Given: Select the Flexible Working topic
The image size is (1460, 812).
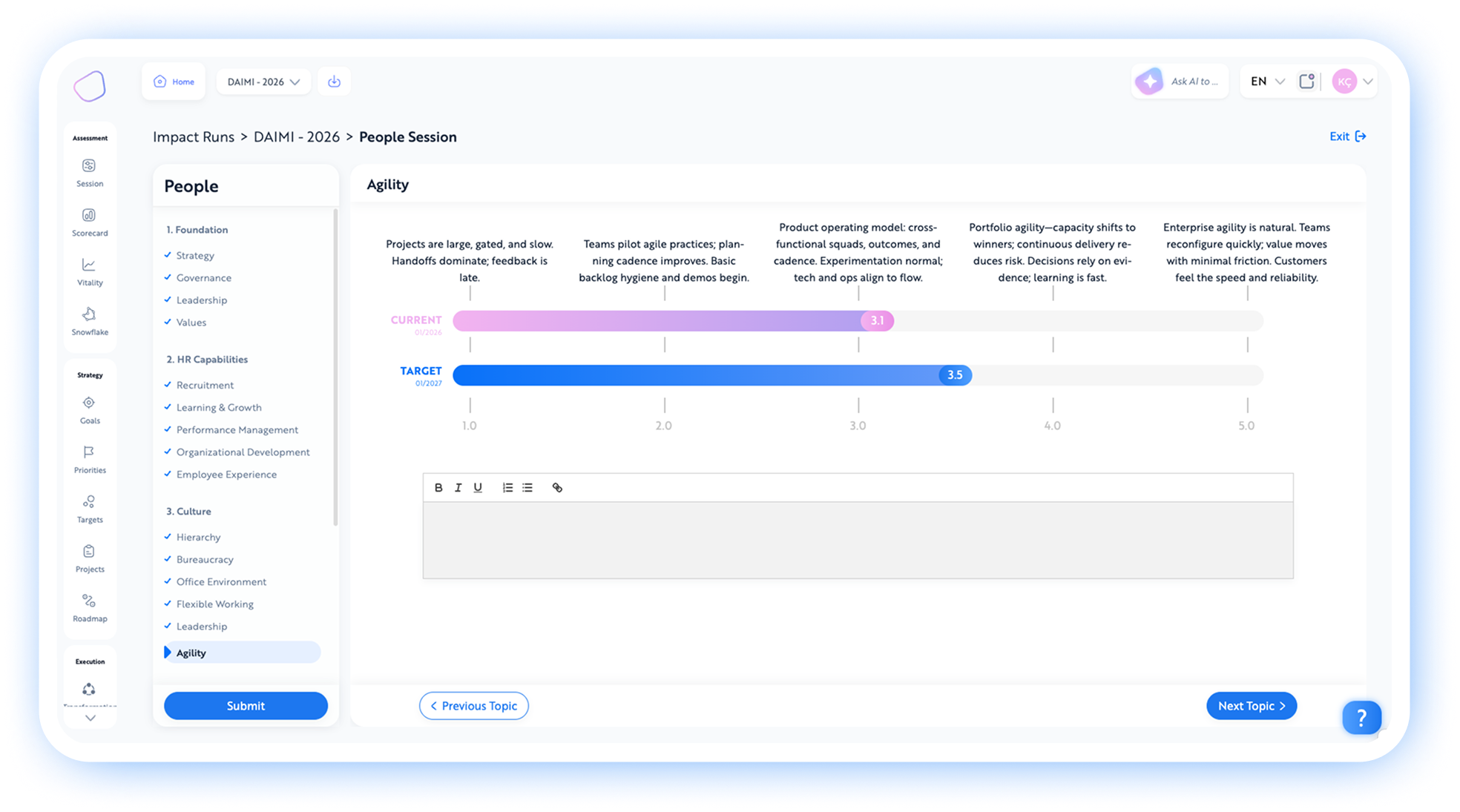Looking at the screenshot, I should tap(215, 604).
